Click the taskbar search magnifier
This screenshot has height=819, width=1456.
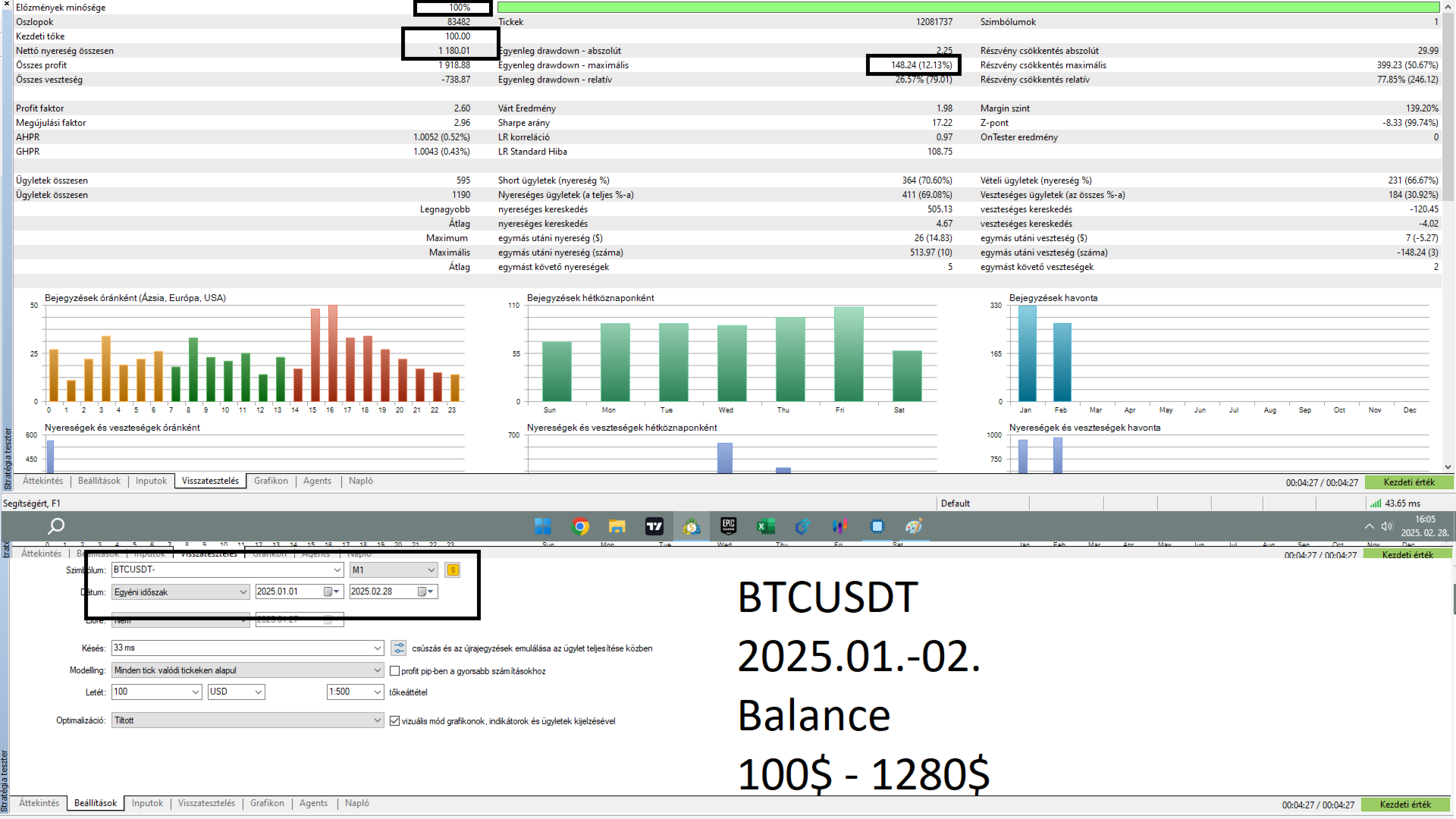point(56,526)
